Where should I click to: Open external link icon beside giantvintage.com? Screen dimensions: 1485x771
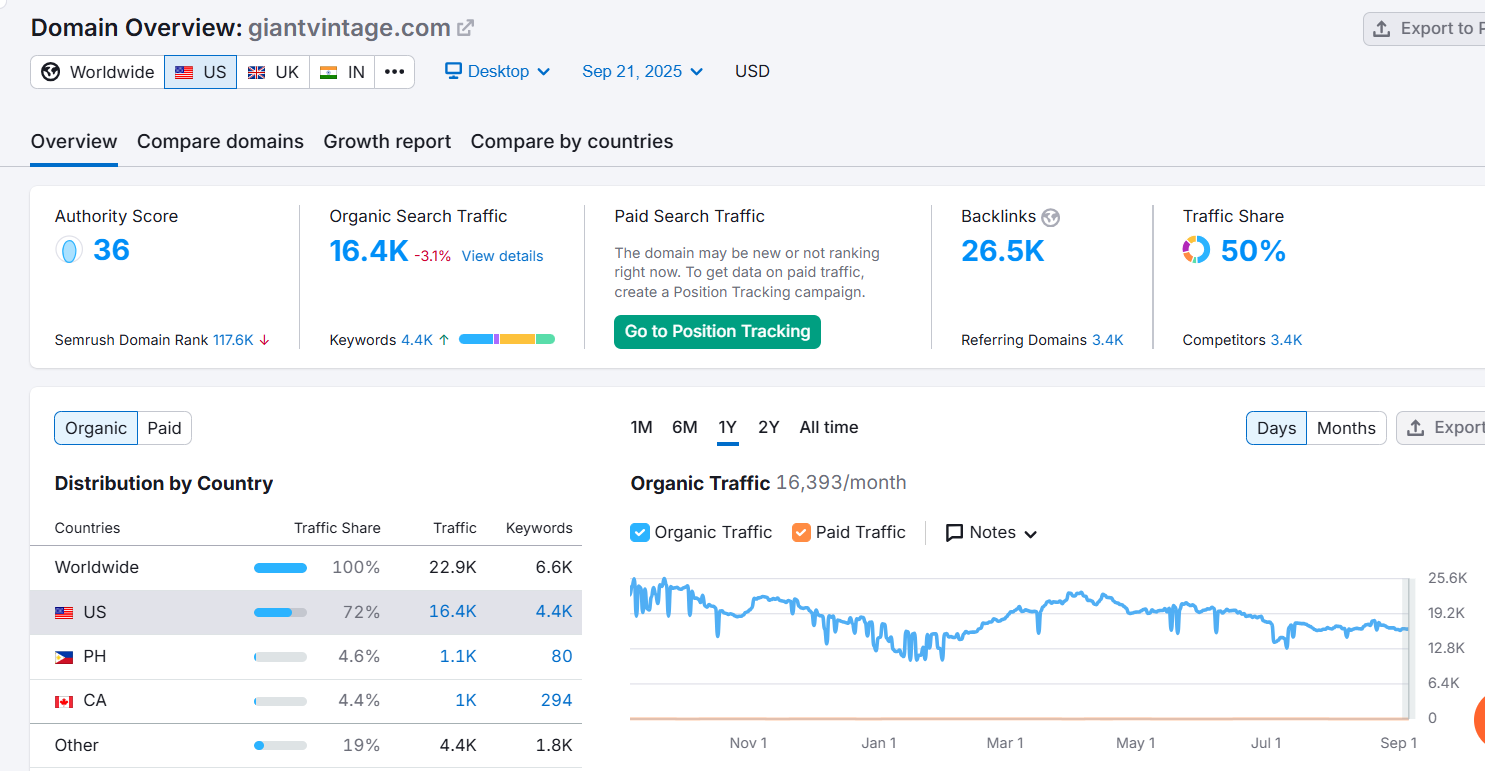[x=466, y=28]
